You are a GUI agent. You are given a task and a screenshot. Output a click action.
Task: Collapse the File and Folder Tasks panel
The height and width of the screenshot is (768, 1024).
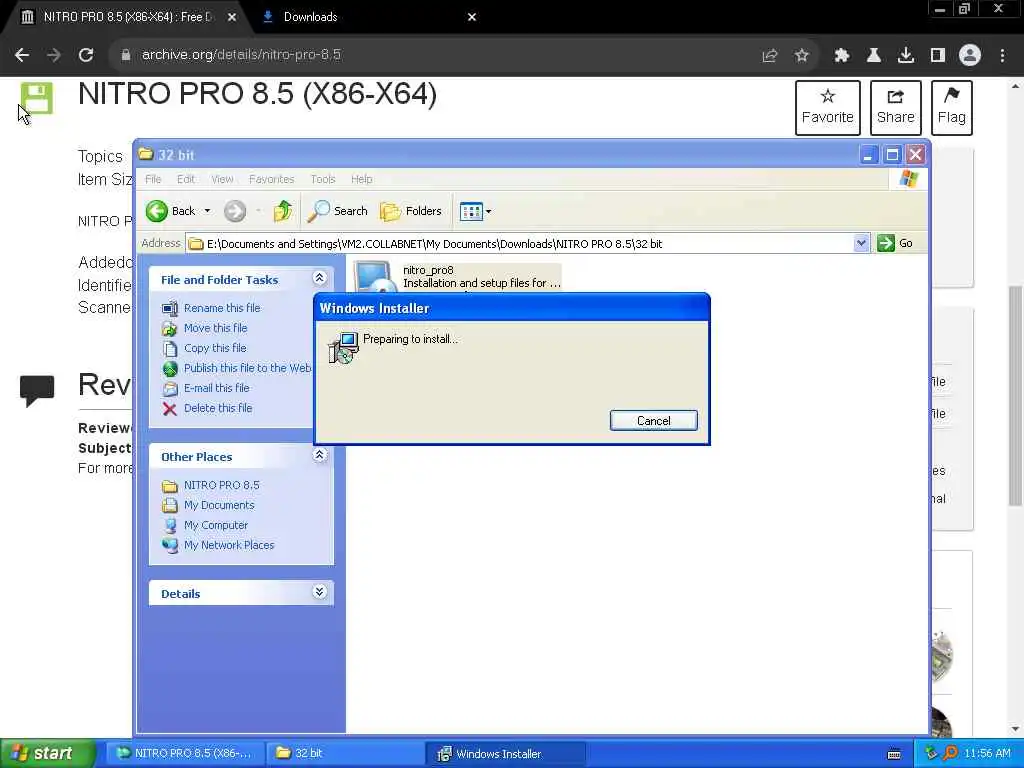pos(319,278)
